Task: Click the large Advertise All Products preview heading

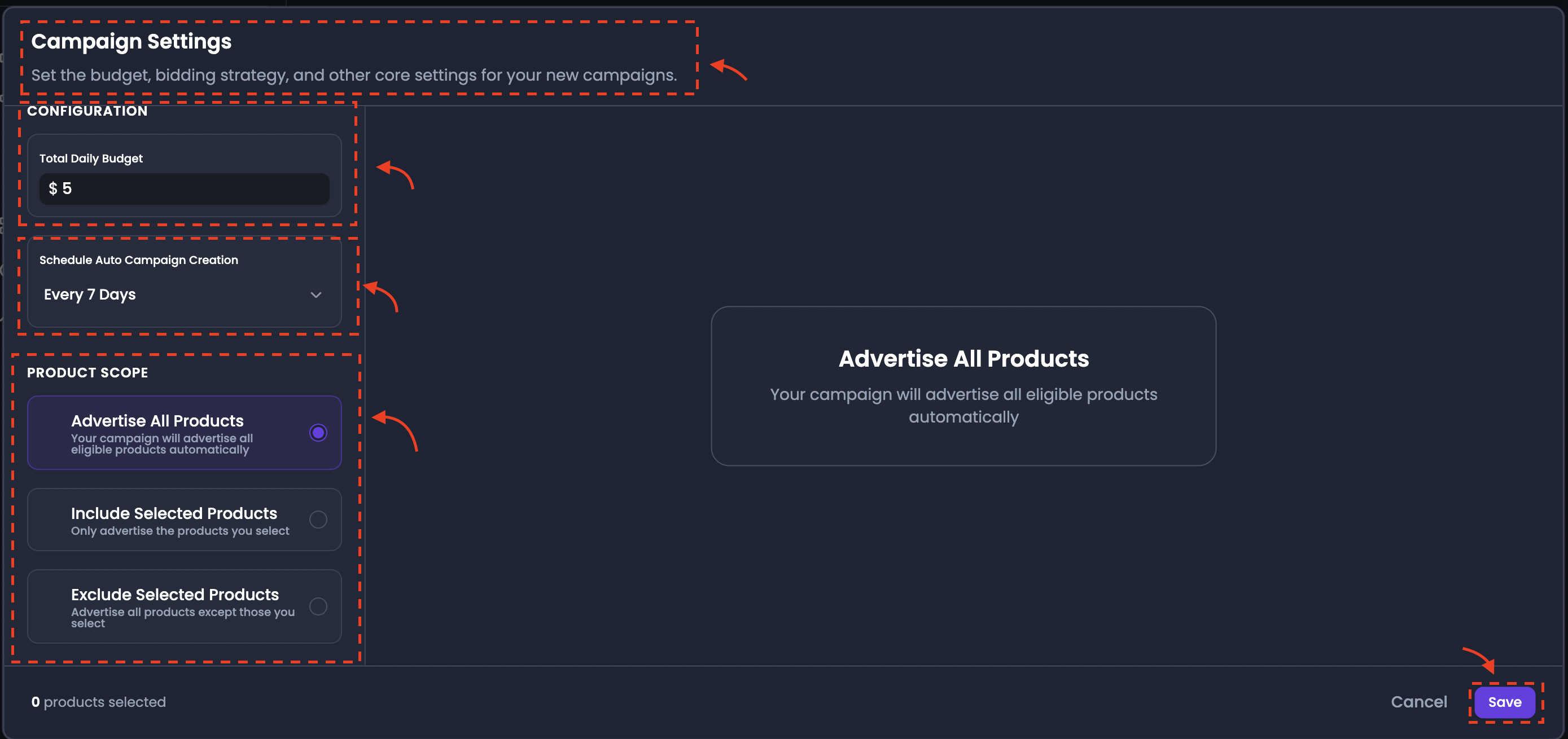Action: point(963,359)
